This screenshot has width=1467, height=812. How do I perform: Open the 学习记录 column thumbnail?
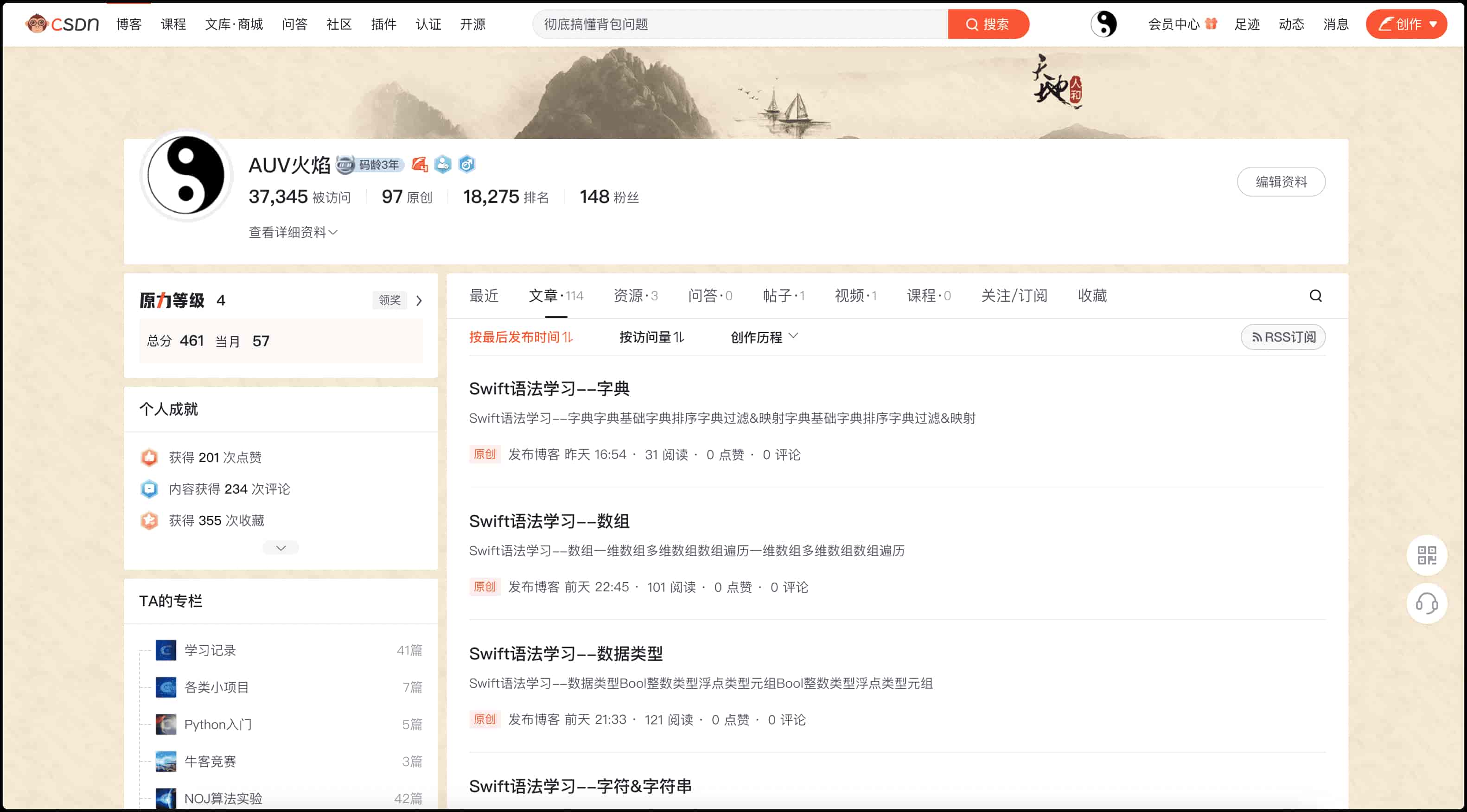click(x=166, y=650)
